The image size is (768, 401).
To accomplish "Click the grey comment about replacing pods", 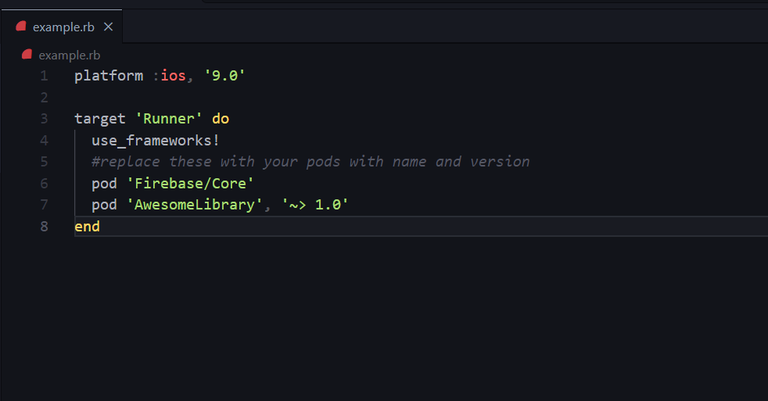I will 310,161.
